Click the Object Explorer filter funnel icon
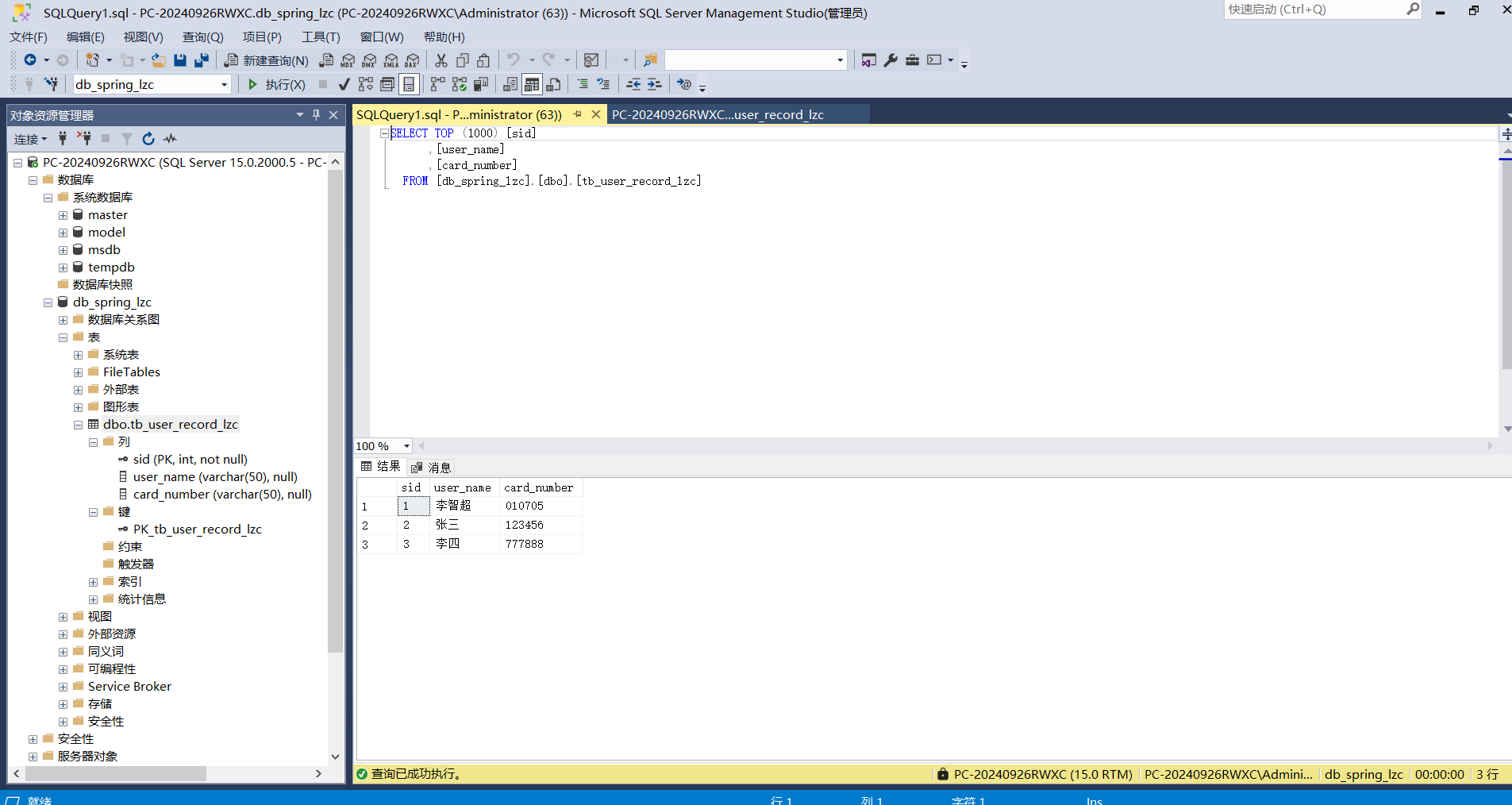 point(127,139)
